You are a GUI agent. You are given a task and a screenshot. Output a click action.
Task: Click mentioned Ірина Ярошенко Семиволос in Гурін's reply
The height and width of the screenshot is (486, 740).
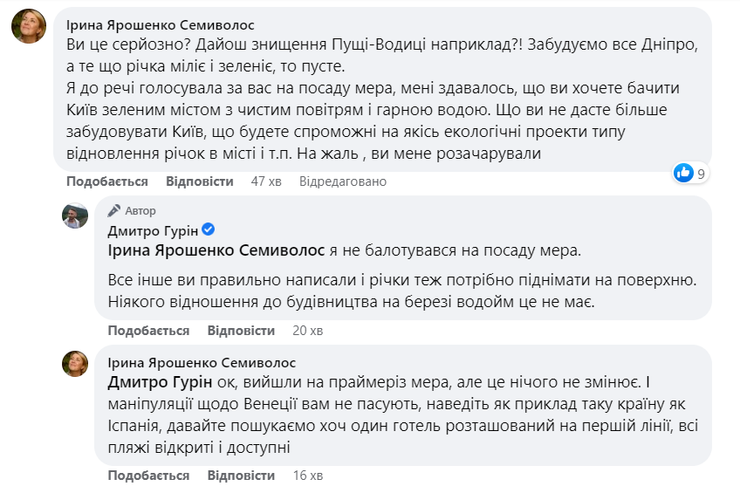(x=216, y=250)
